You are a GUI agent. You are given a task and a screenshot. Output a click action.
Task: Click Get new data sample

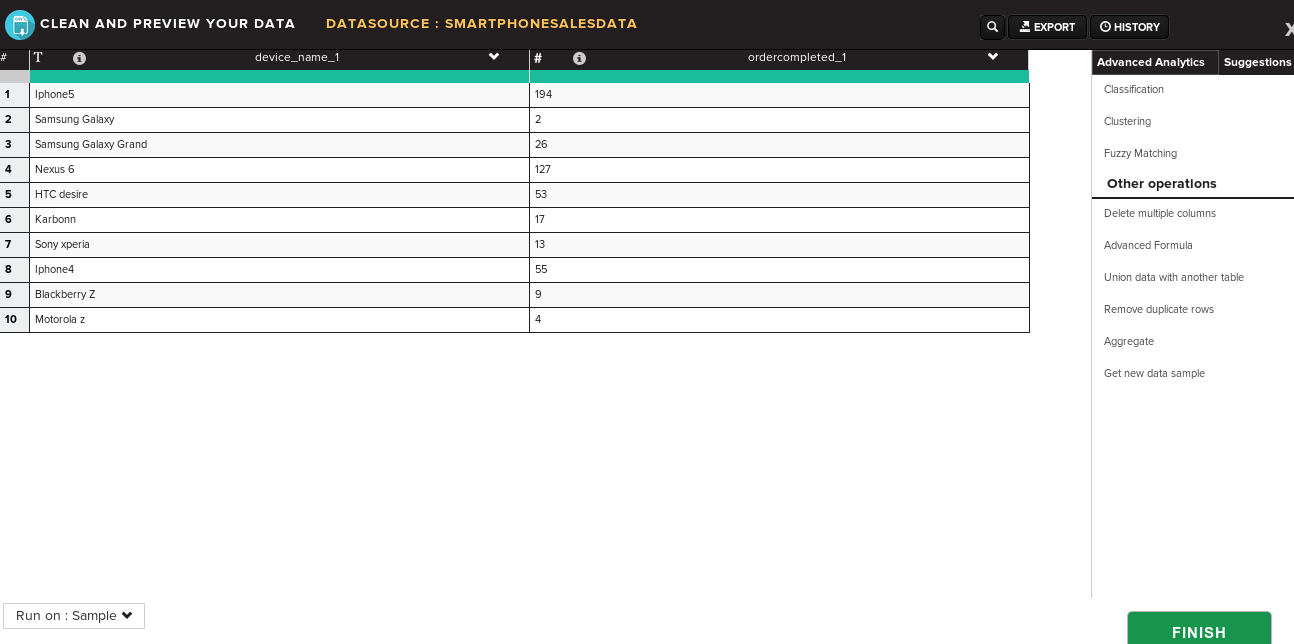click(x=1154, y=373)
